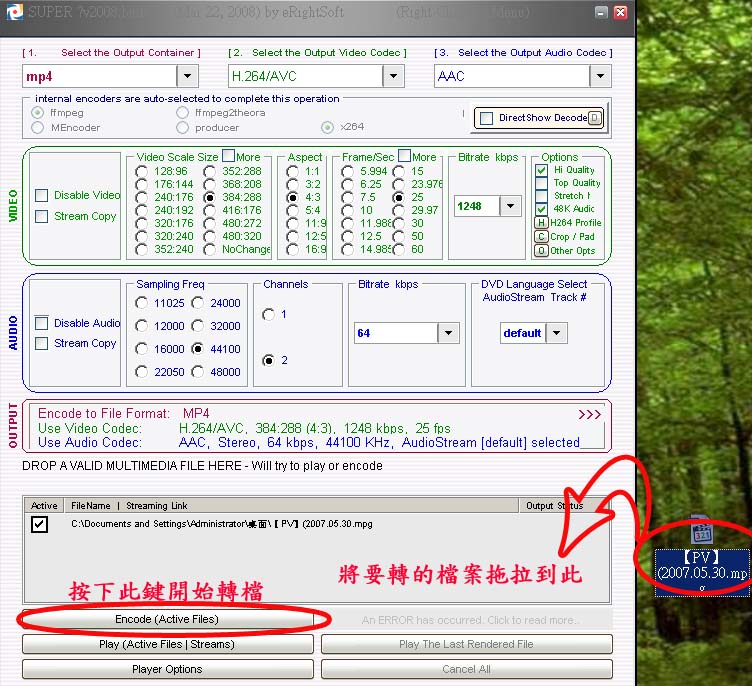Check the audio Stream Copy box
This screenshot has height=686, width=752.
pos(42,343)
